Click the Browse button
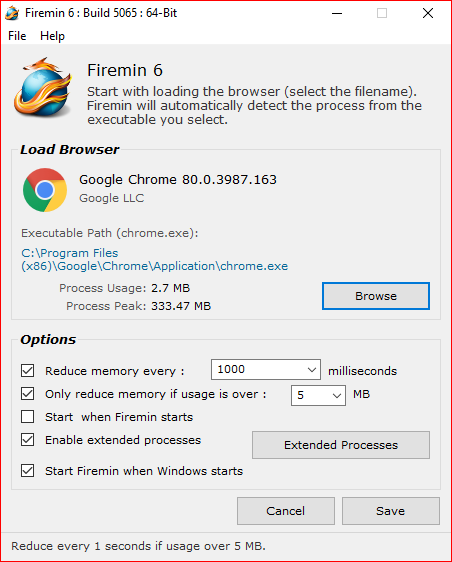This screenshot has height=562, width=452. 376,296
